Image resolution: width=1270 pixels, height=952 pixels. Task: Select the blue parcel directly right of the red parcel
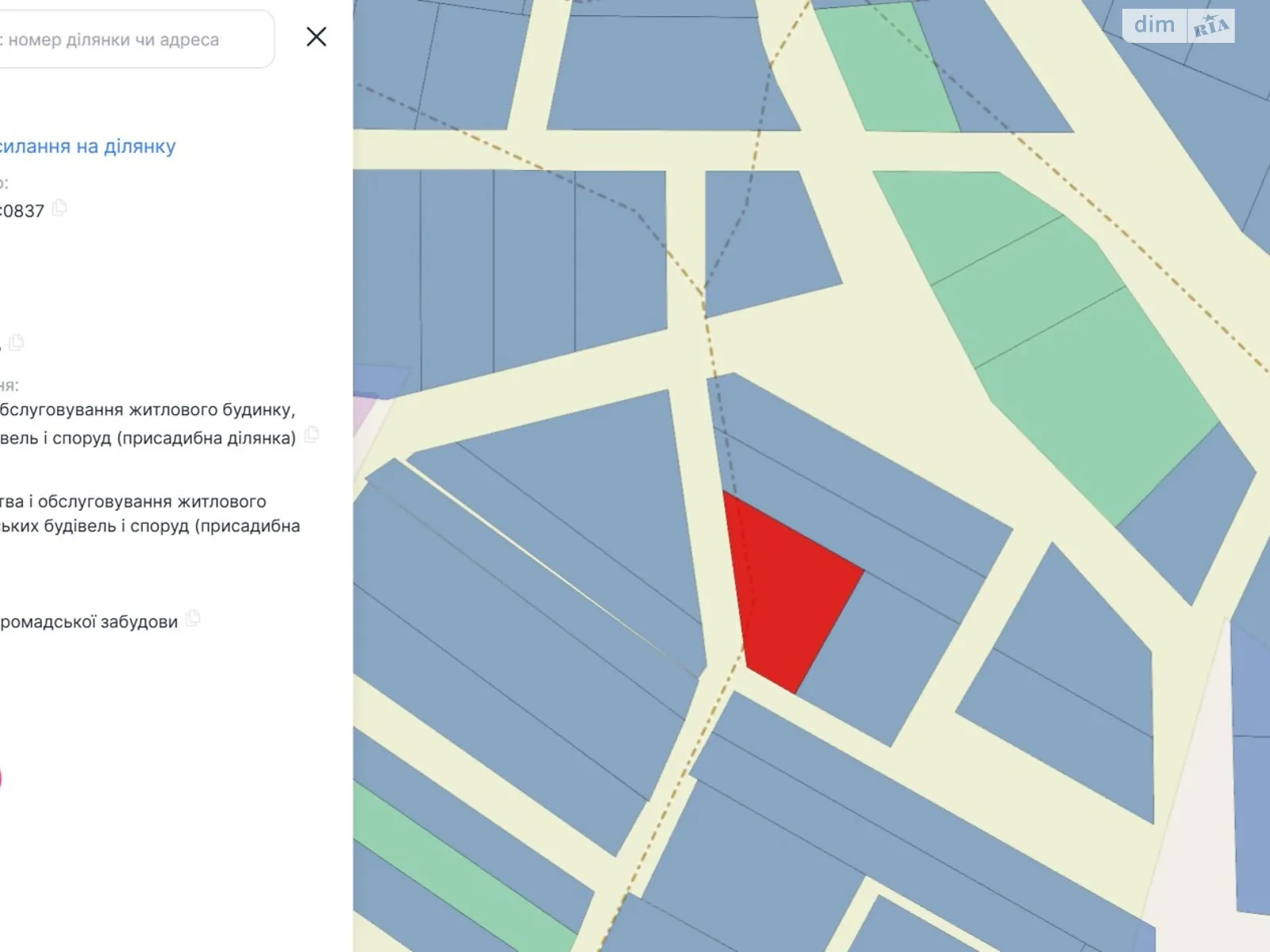(881, 658)
